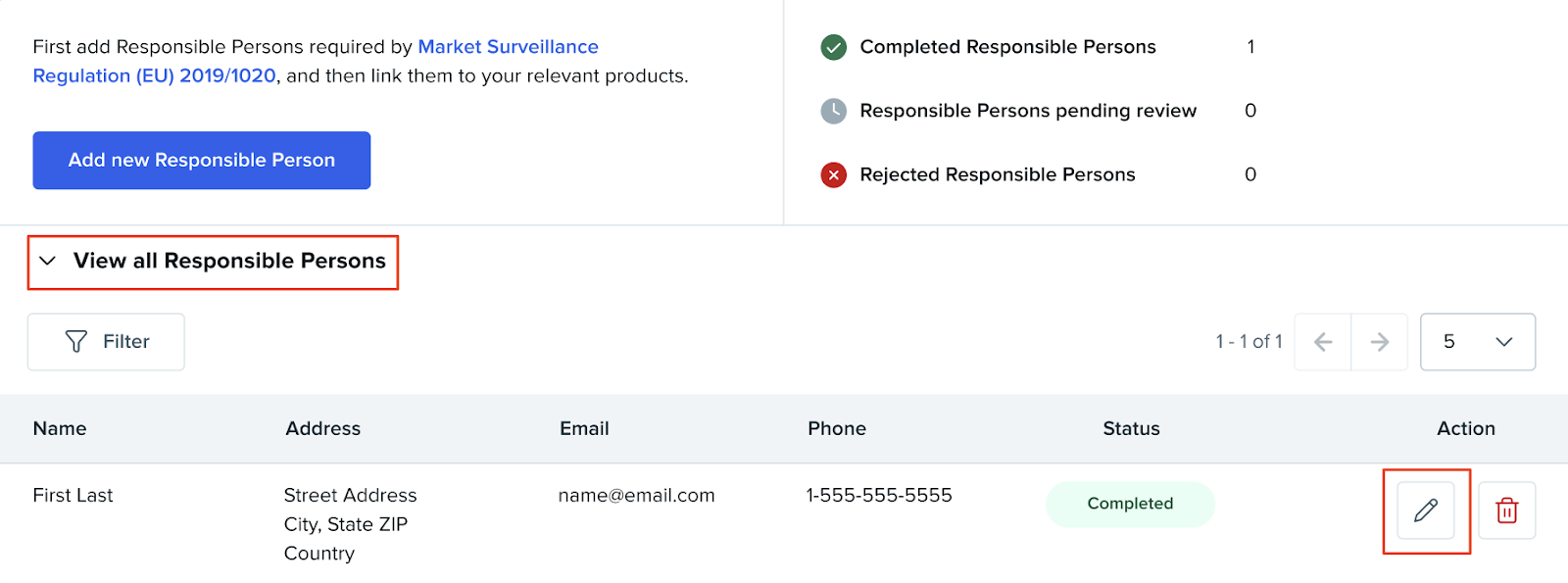The width and height of the screenshot is (1568, 583).
Task: Collapse the View all Responsible Persons section
Action: coord(47,262)
